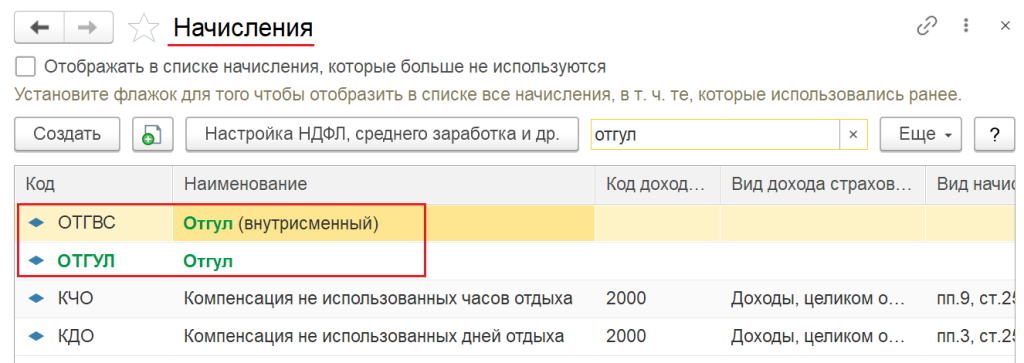Click into the search field containing отгул

(x=715, y=134)
